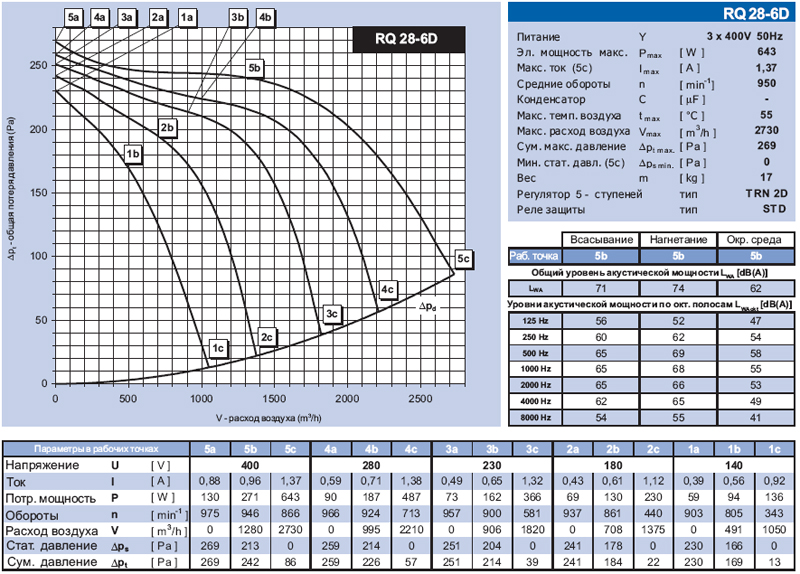
Task: Select the 4c point marker on the chart
Action: (x=388, y=290)
